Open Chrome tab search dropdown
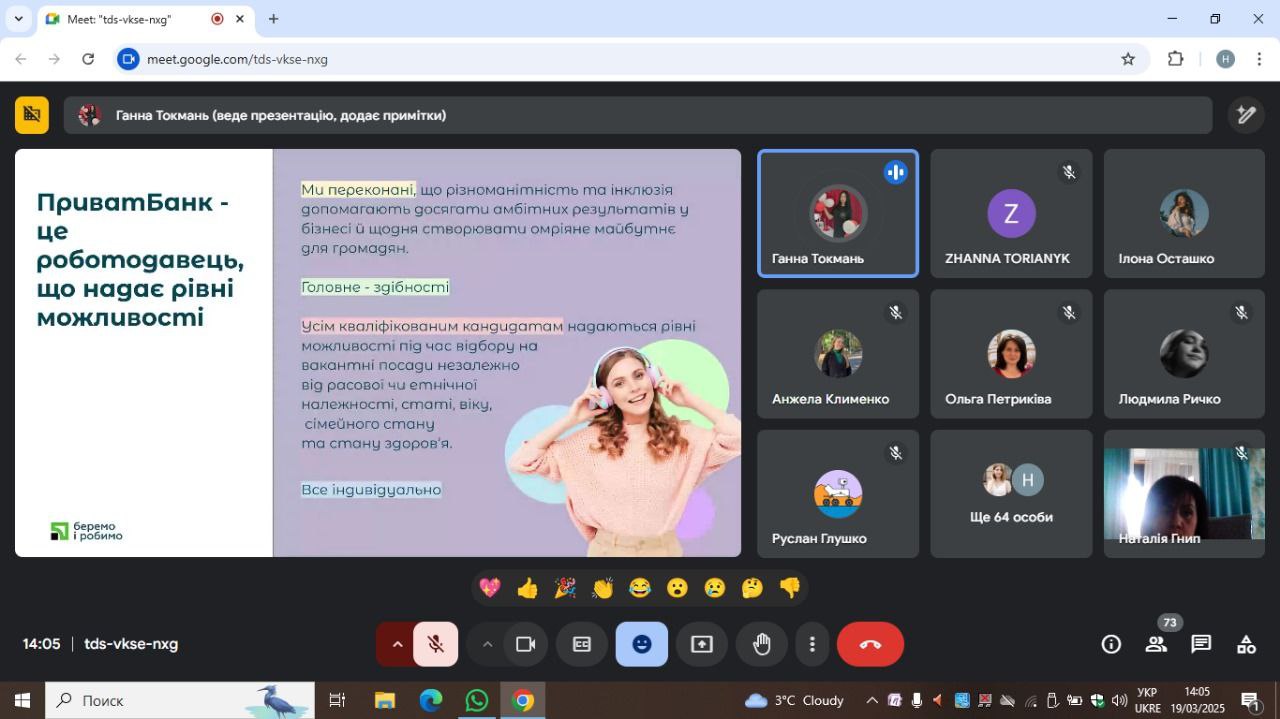Image resolution: width=1280 pixels, height=719 pixels. coord(18,19)
